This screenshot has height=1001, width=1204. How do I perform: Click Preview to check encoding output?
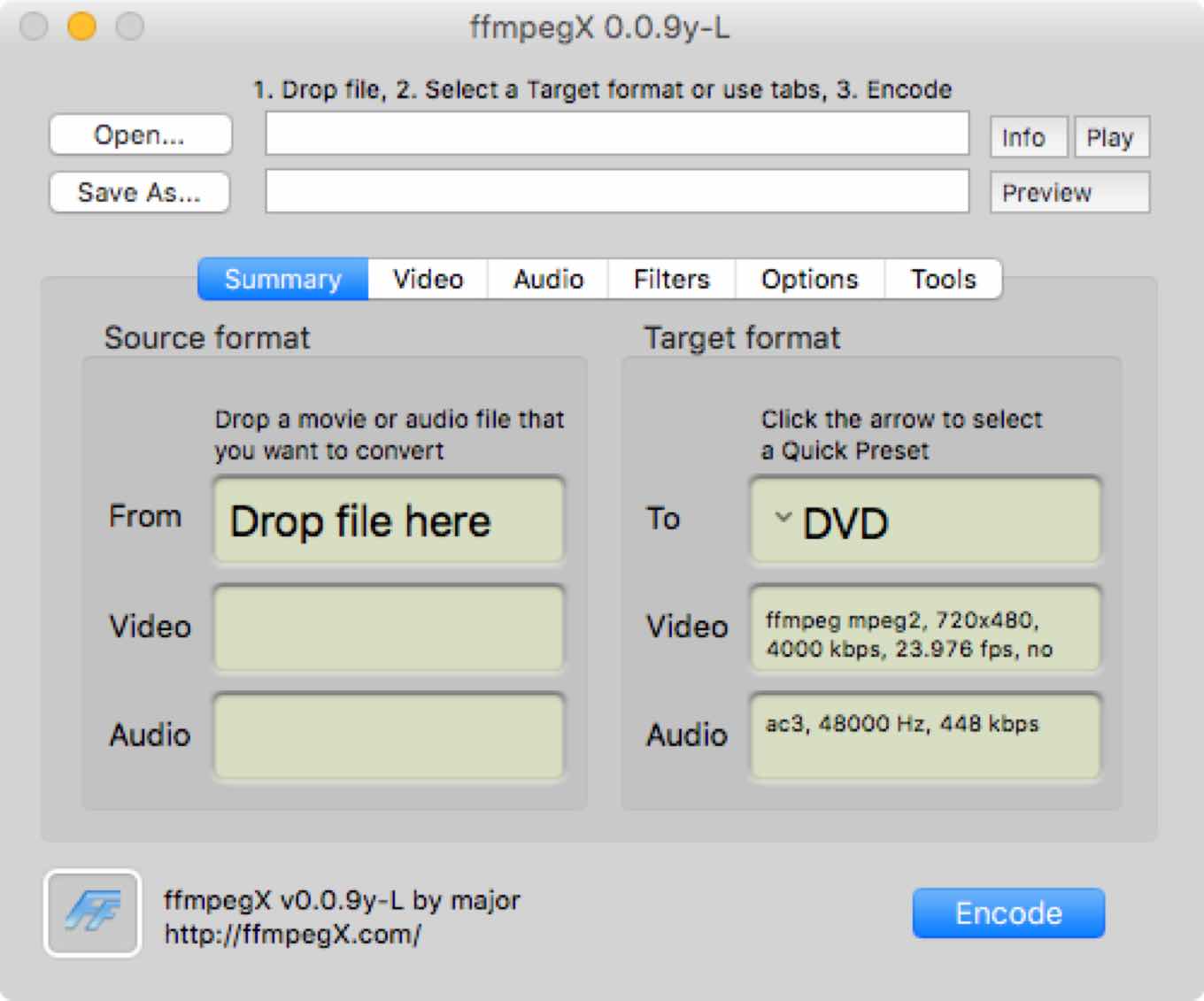coord(1068,192)
